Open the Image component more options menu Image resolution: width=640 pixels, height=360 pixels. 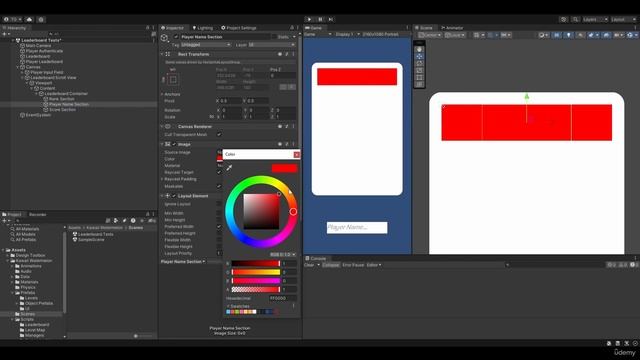[293, 144]
